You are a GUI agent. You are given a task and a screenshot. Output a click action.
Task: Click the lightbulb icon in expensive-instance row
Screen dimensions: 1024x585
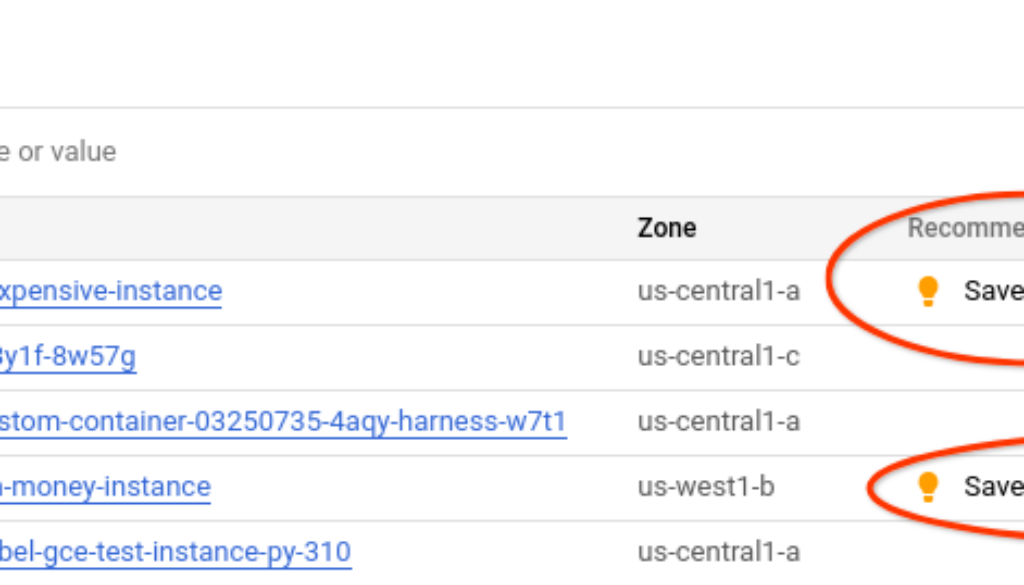[x=928, y=291]
